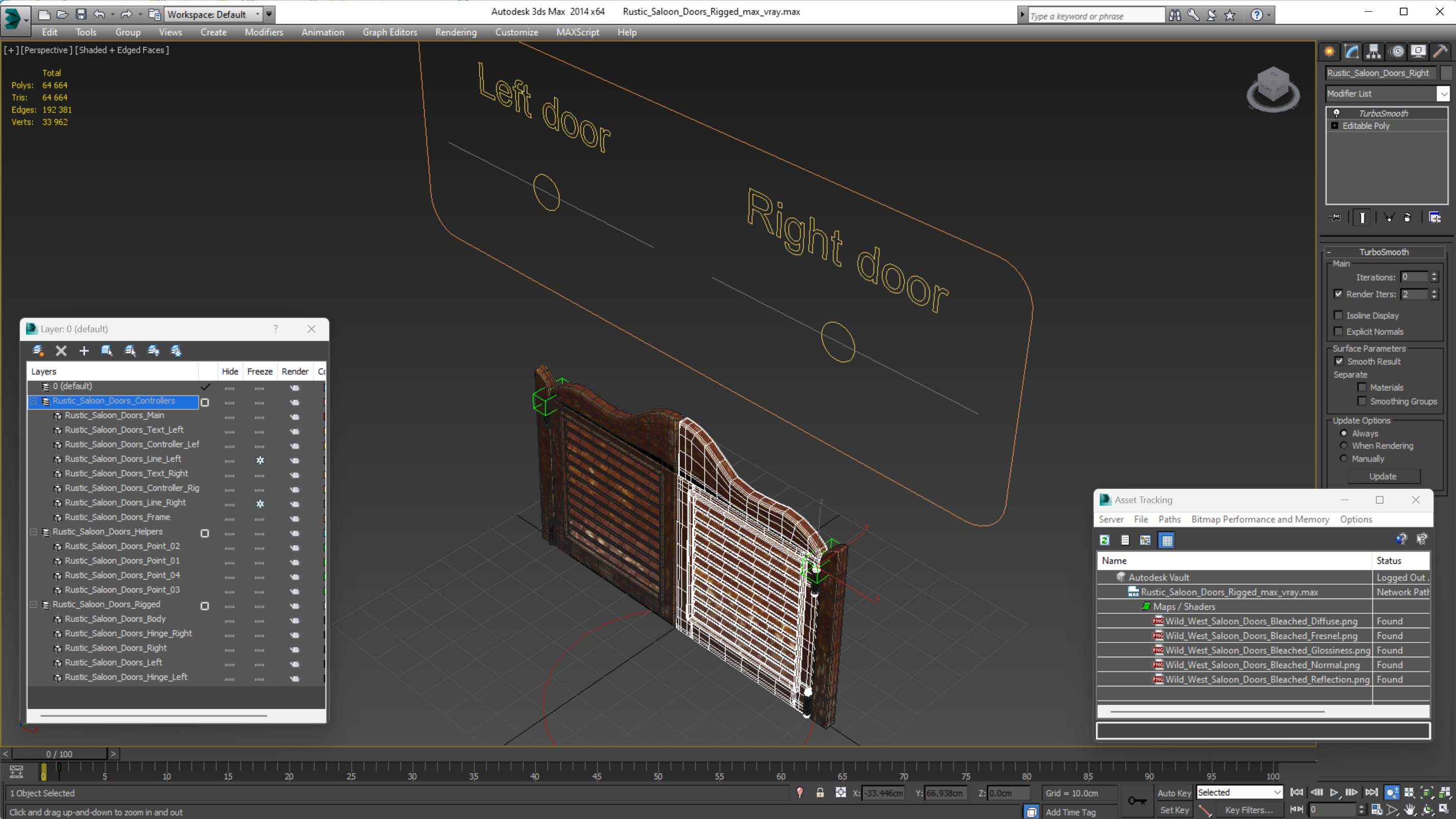This screenshot has height=819, width=1456.
Task: Enable the Separate by Materials checkbox
Action: tap(1362, 387)
